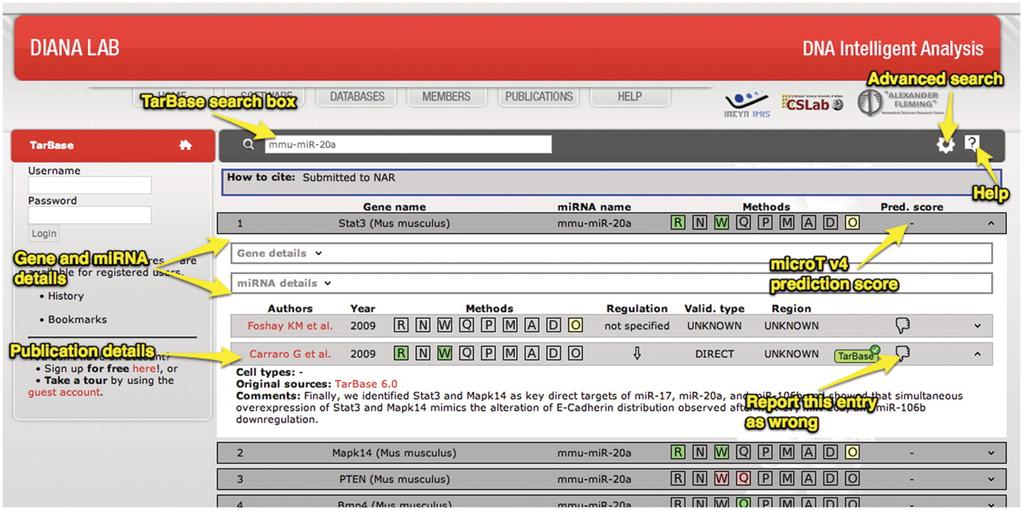Open the TarBase 6.0 source link
Viewport: 1023px width, 510px height.
tap(366, 384)
